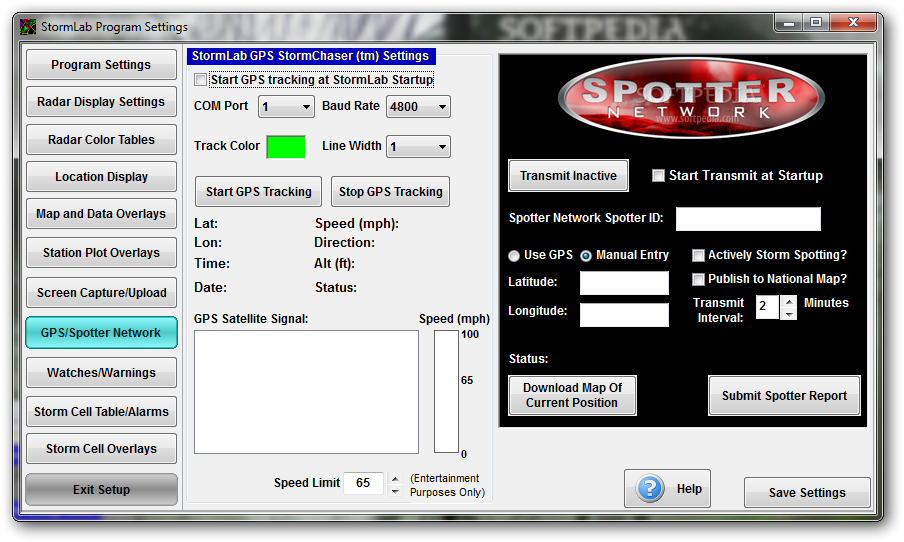Click the Speed Limit value field
The height and width of the screenshot is (542, 904).
[363, 483]
